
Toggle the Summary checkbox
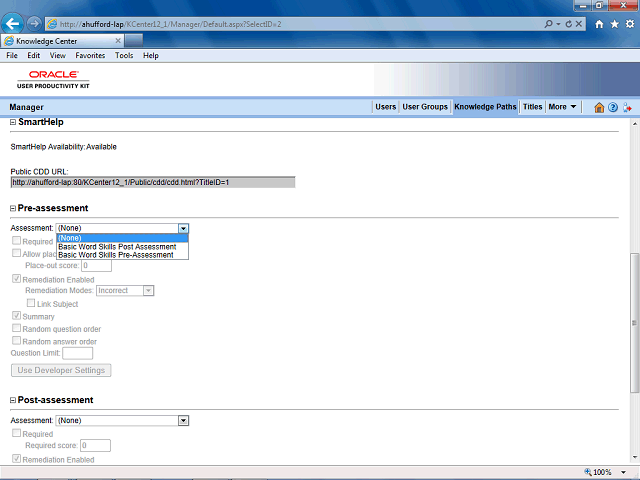click(16, 316)
